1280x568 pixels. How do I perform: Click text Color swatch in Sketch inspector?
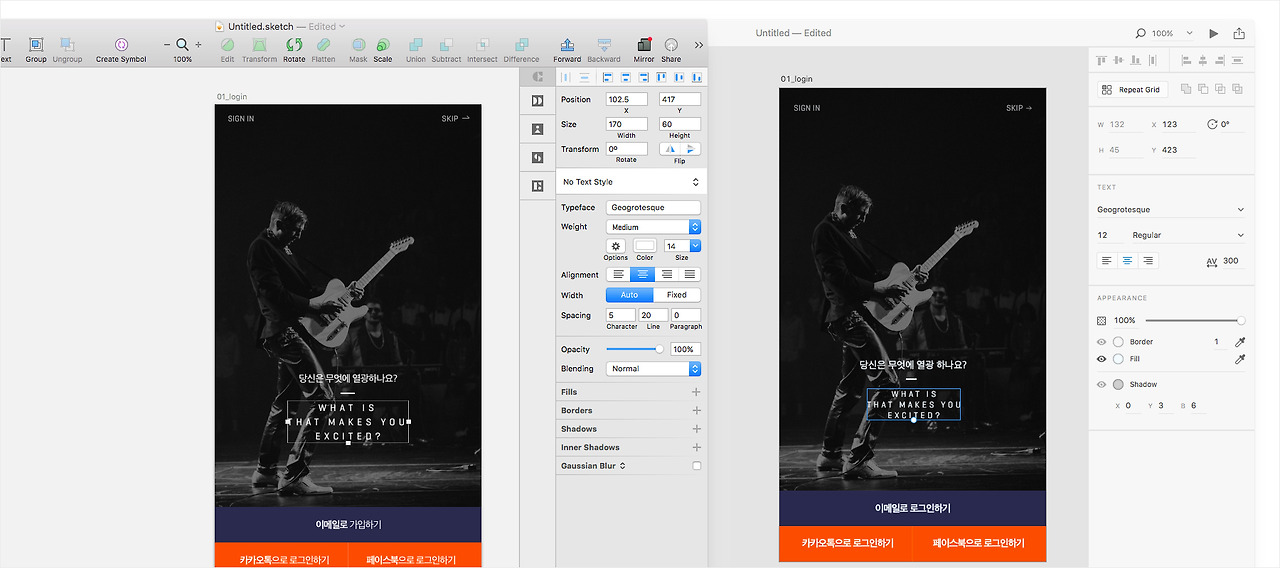point(645,246)
